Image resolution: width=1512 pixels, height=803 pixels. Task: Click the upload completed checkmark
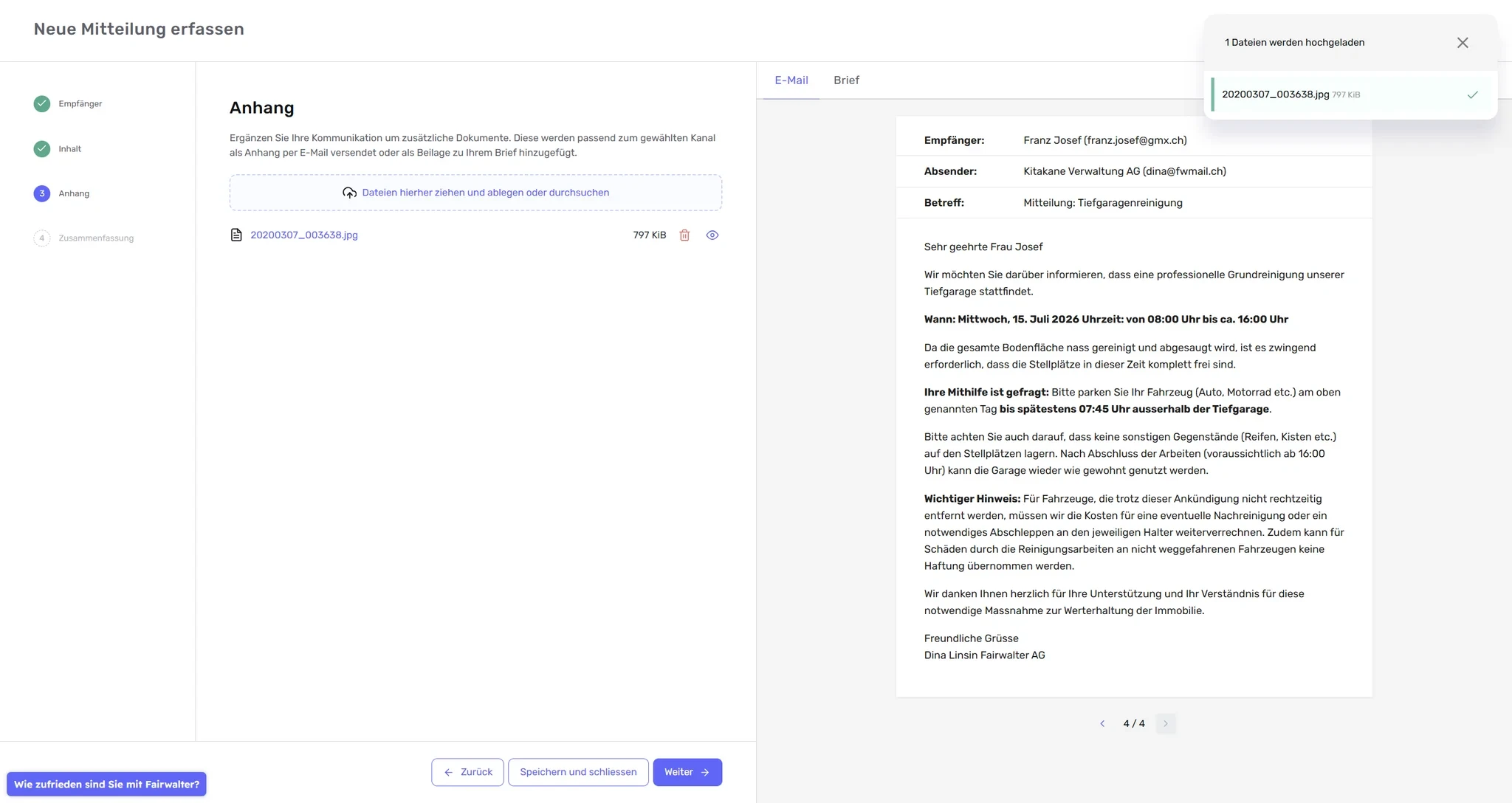pyautogui.click(x=1472, y=94)
